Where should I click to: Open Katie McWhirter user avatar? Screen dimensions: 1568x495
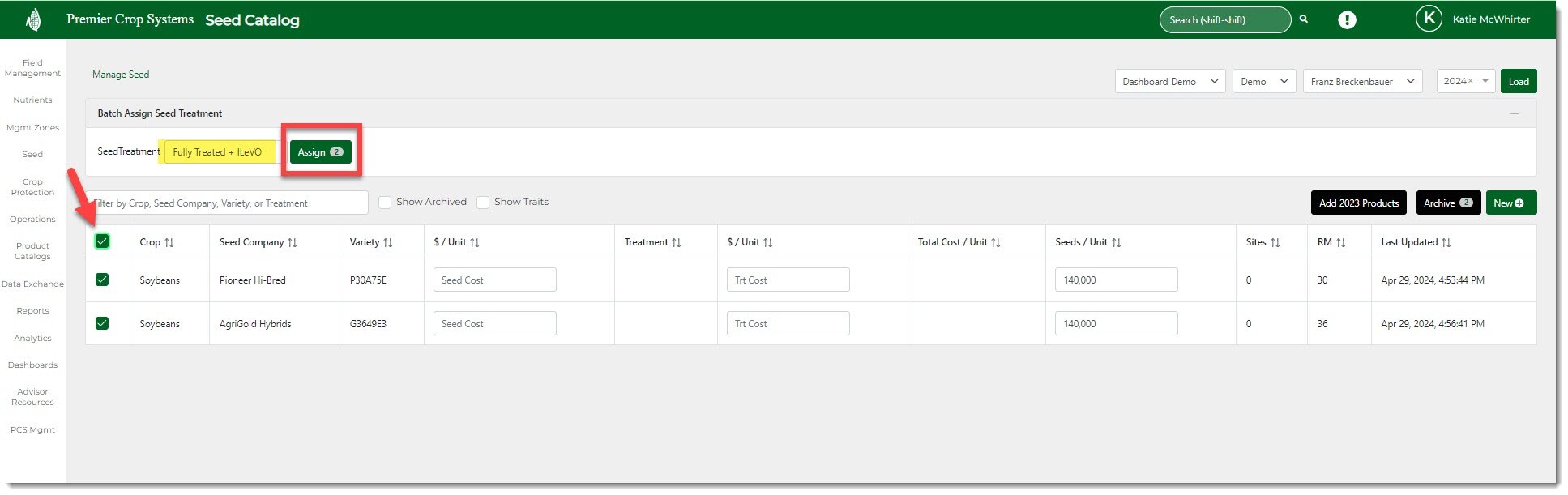point(1428,19)
